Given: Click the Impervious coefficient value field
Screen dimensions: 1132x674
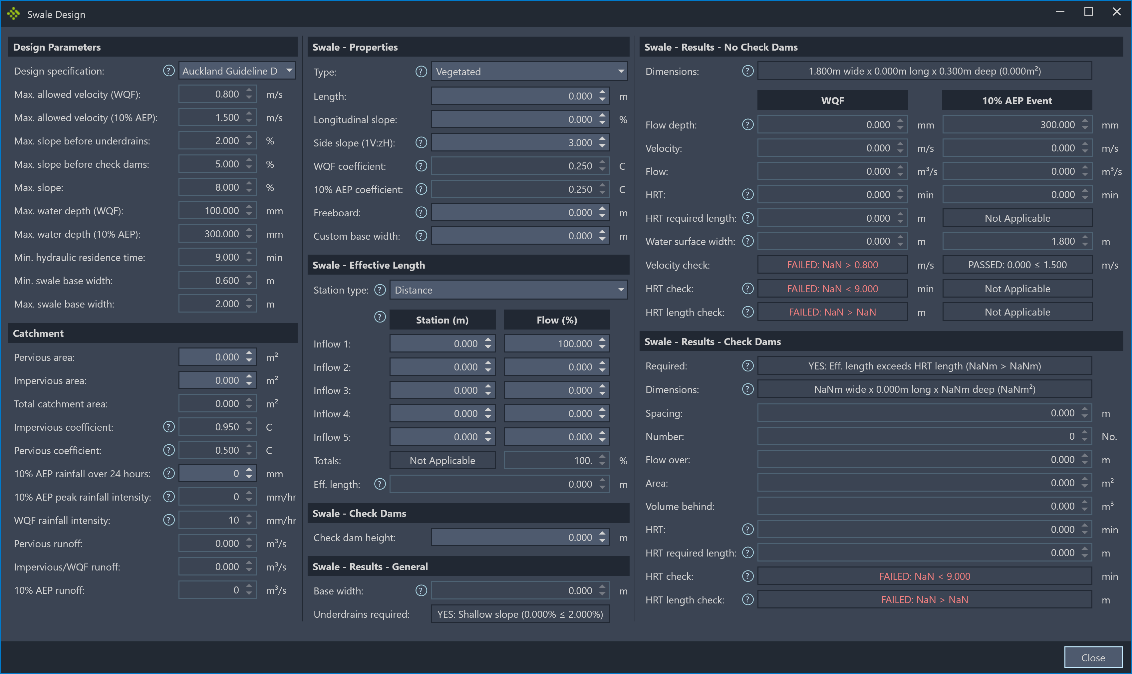Looking at the screenshot, I should pos(217,426).
